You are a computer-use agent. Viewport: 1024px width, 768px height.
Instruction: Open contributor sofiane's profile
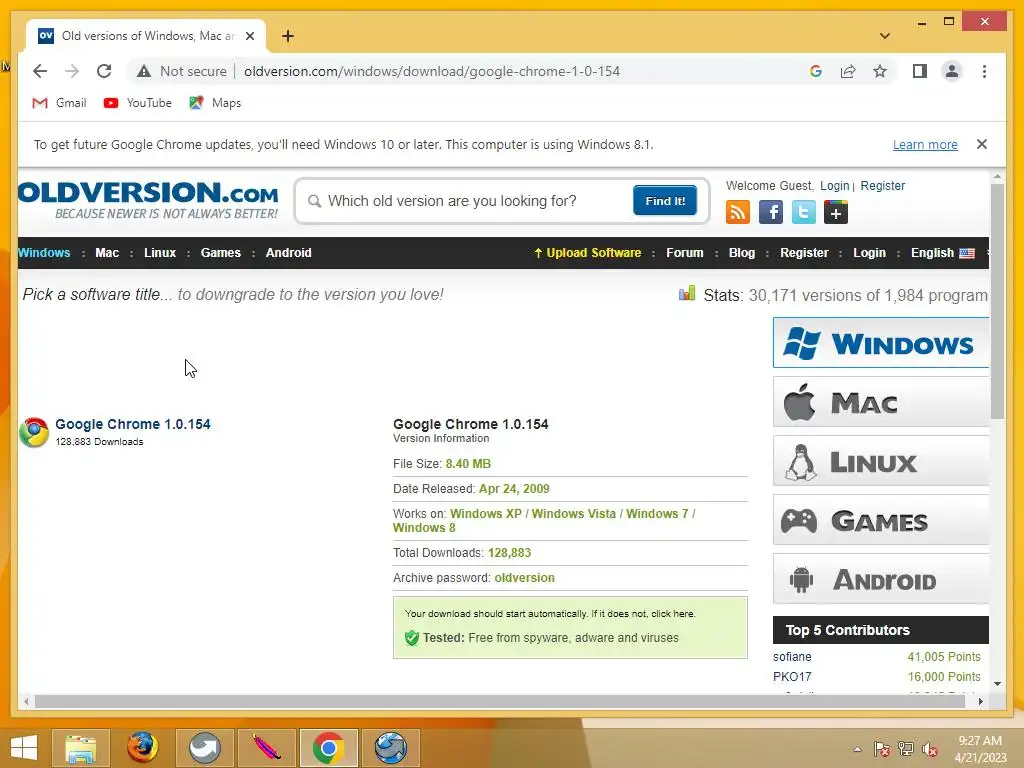(792, 656)
